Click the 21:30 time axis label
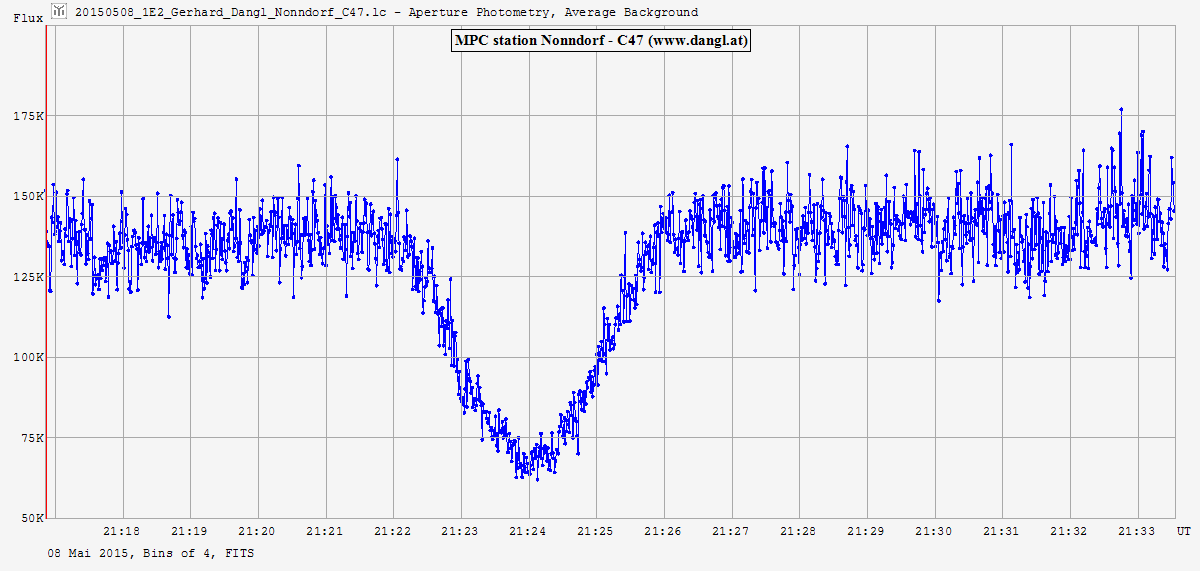The height and width of the screenshot is (571, 1200). click(x=934, y=531)
